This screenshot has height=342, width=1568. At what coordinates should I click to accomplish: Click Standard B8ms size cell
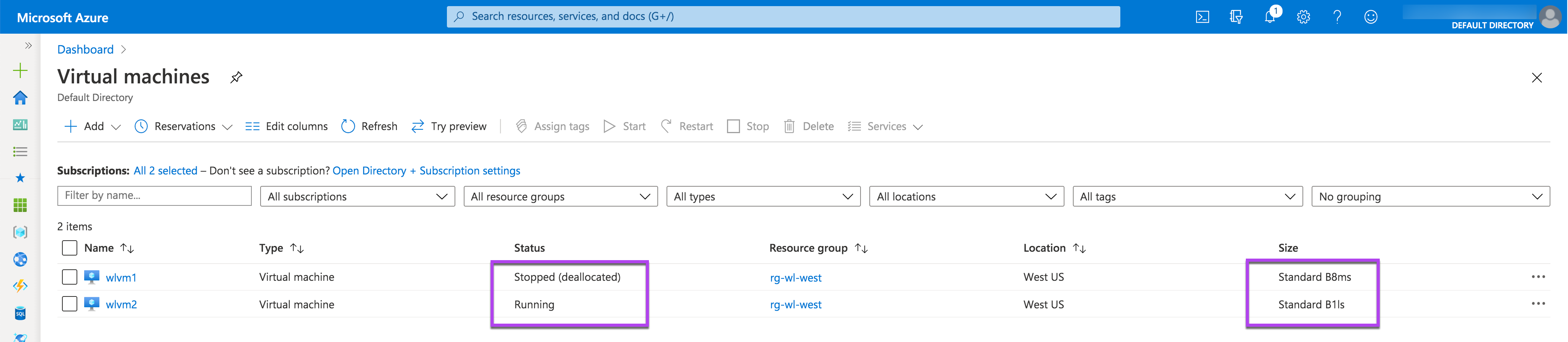(1314, 277)
